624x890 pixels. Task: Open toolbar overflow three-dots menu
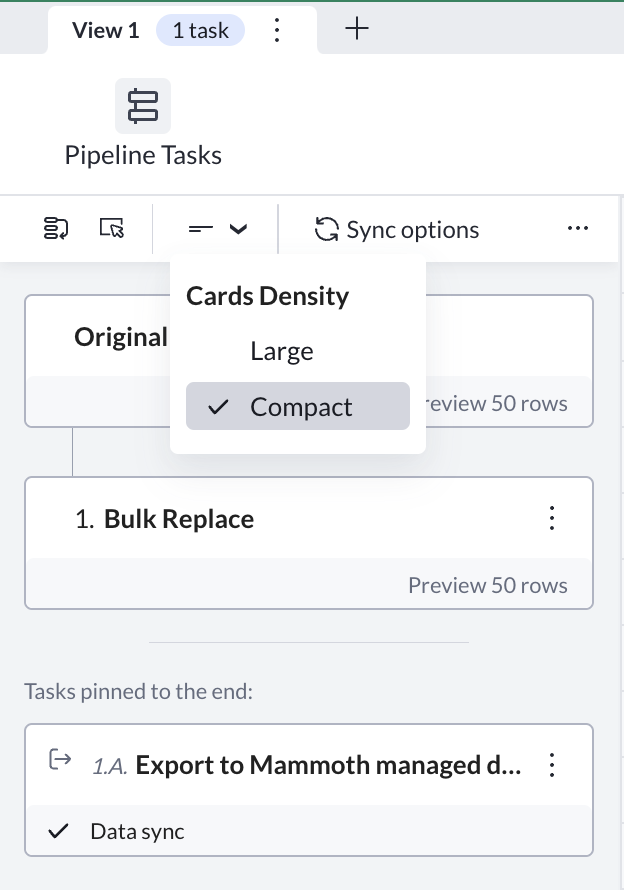577,229
